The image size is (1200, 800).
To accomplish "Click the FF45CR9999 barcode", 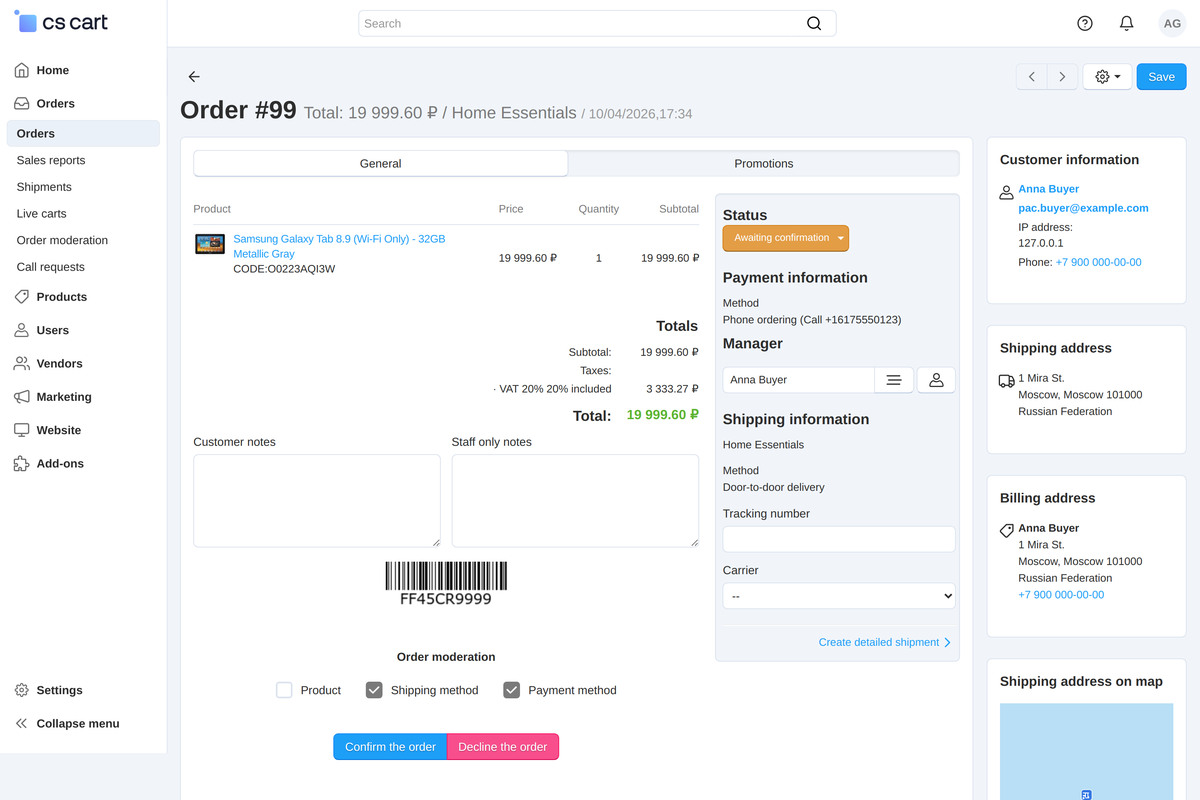I will (446, 583).
